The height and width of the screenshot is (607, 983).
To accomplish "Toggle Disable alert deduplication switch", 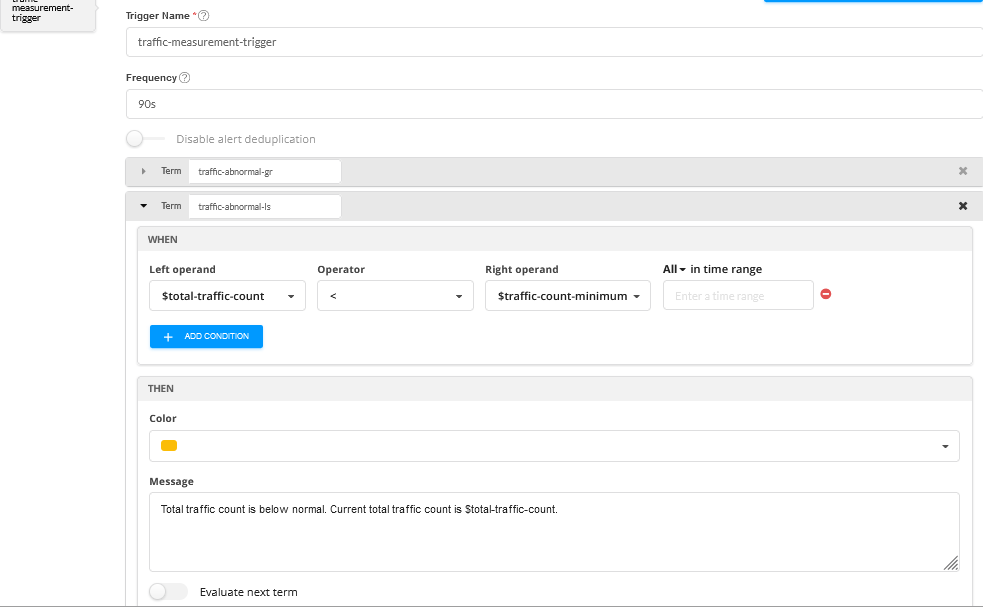I will (145, 139).
